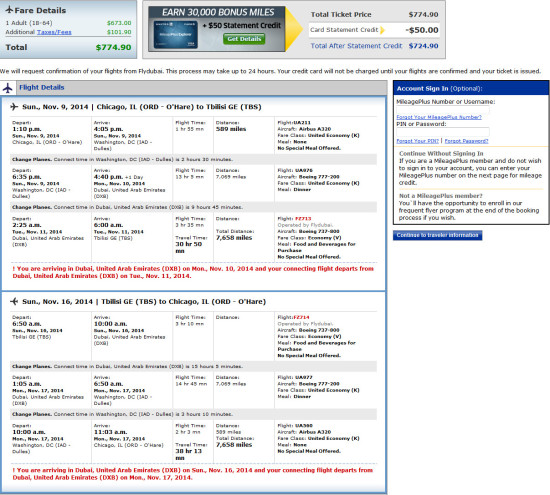Click the yellow arrow next to Card Statement Credit
This screenshot has height=495, width=550.
pos(382,30)
